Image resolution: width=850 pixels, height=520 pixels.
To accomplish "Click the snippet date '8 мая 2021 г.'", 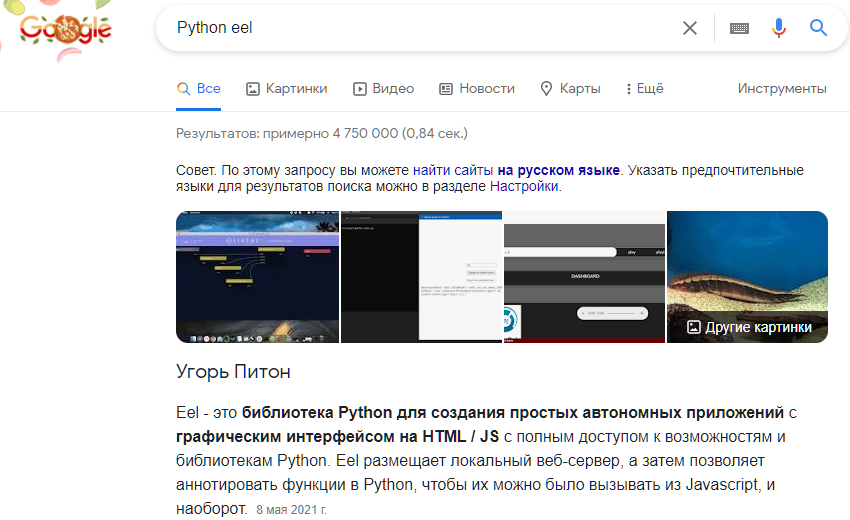I will 291,510.
